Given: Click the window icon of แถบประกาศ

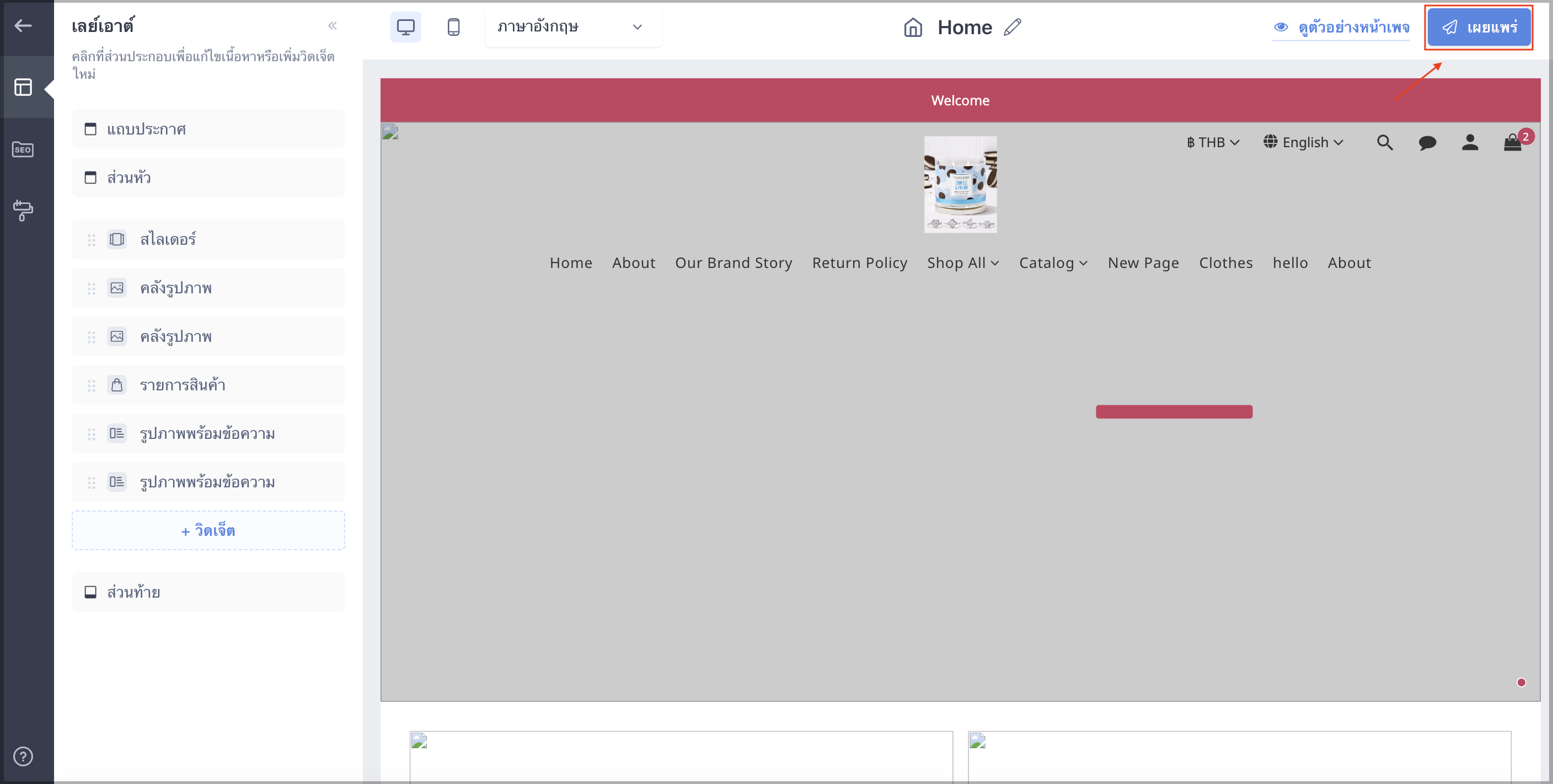Looking at the screenshot, I should click(x=90, y=129).
